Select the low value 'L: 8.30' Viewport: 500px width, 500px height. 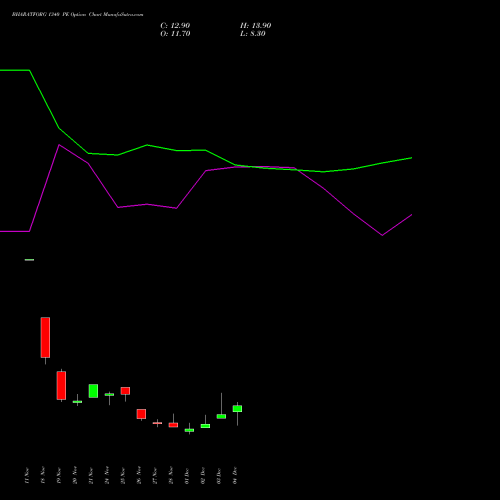(x=253, y=34)
